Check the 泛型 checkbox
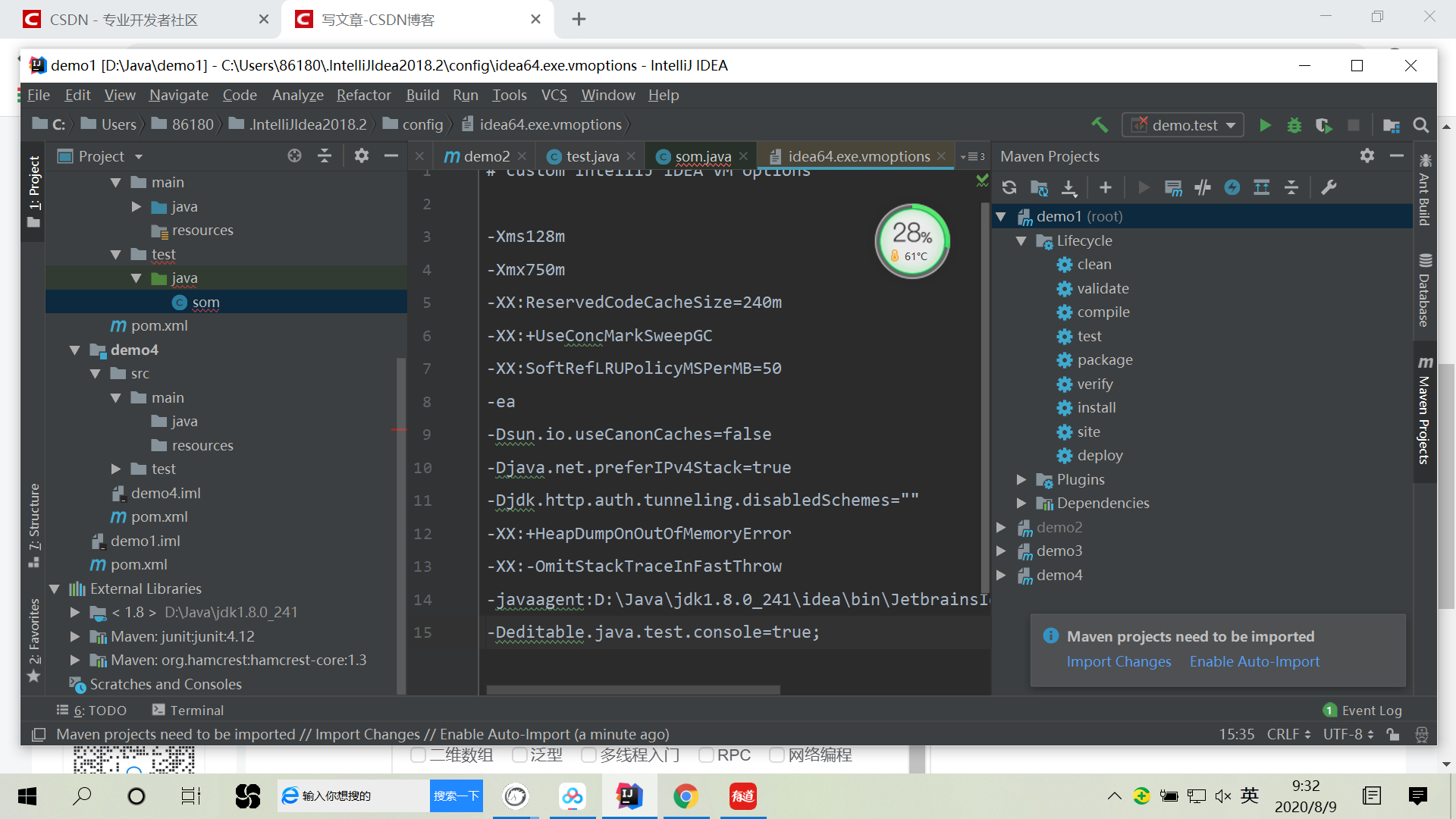 point(519,755)
